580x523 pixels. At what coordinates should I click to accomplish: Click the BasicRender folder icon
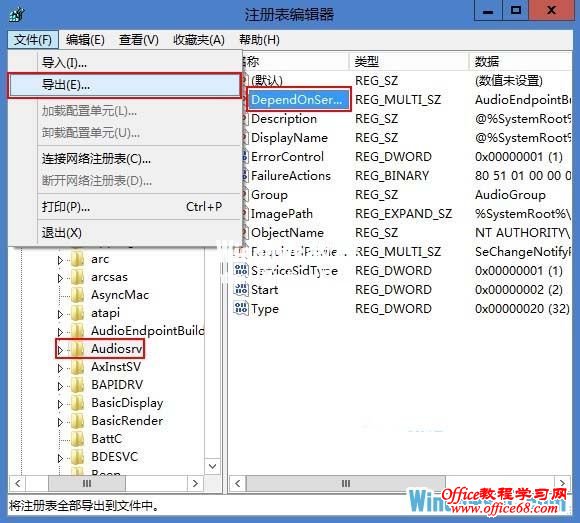point(77,421)
